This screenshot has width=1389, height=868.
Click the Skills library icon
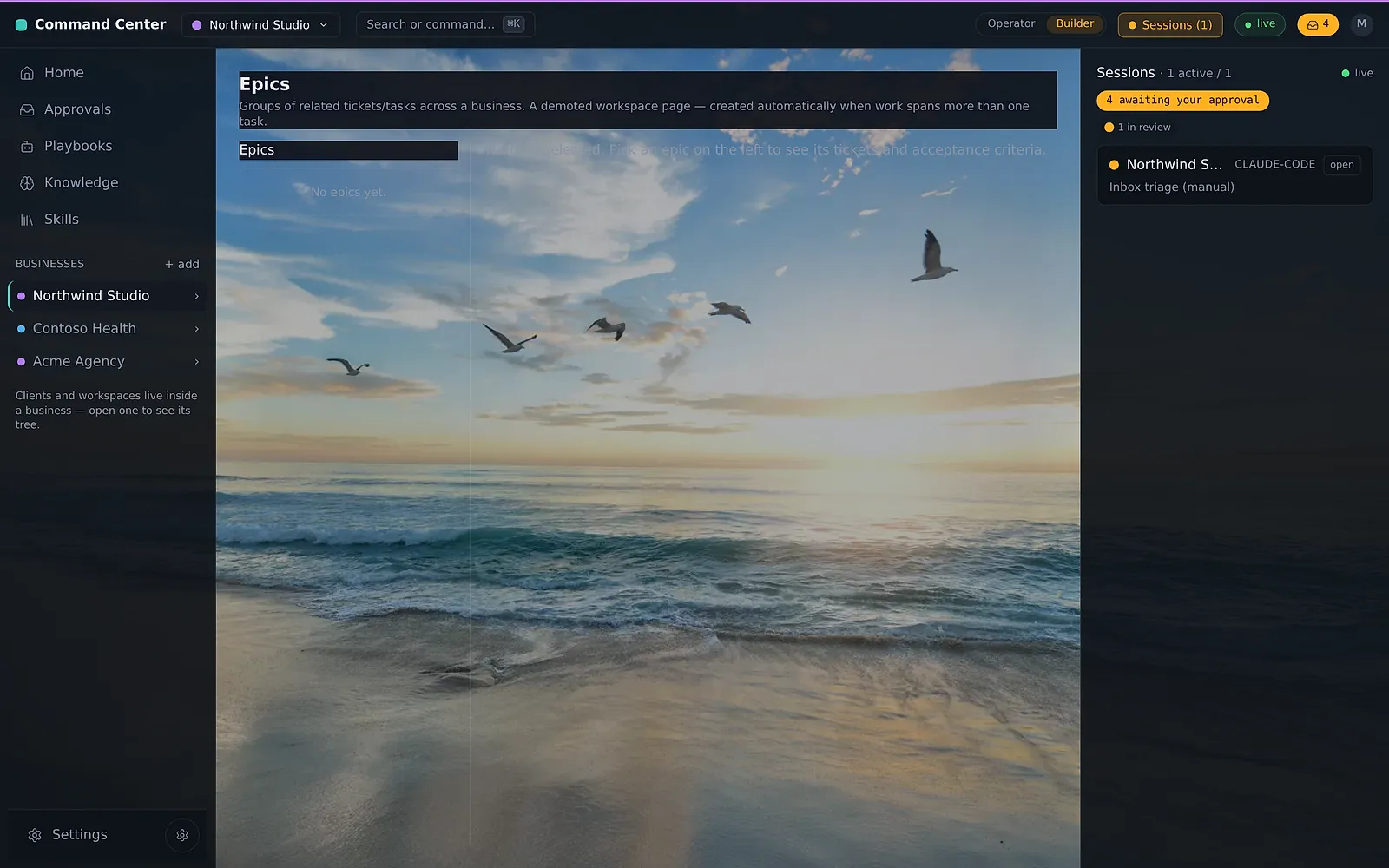(x=27, y=220)
